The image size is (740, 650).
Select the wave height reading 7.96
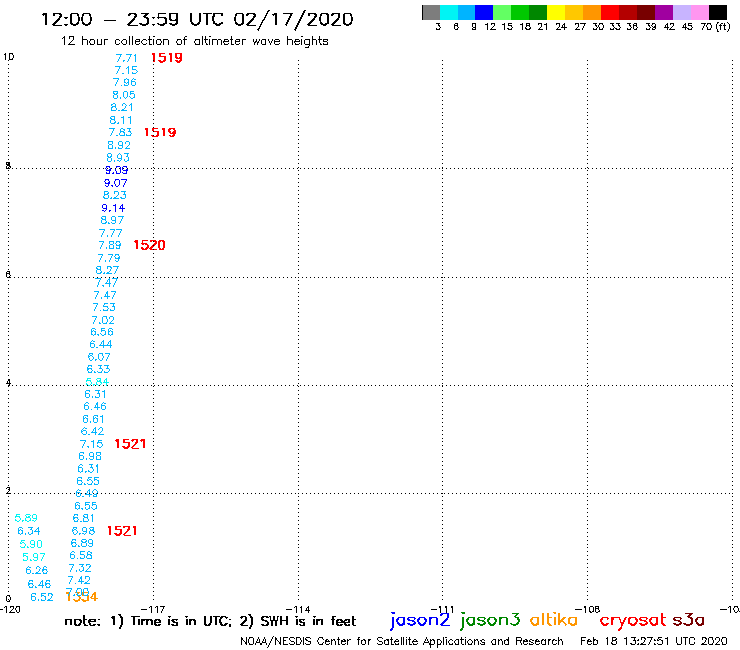tap(125, 83)
